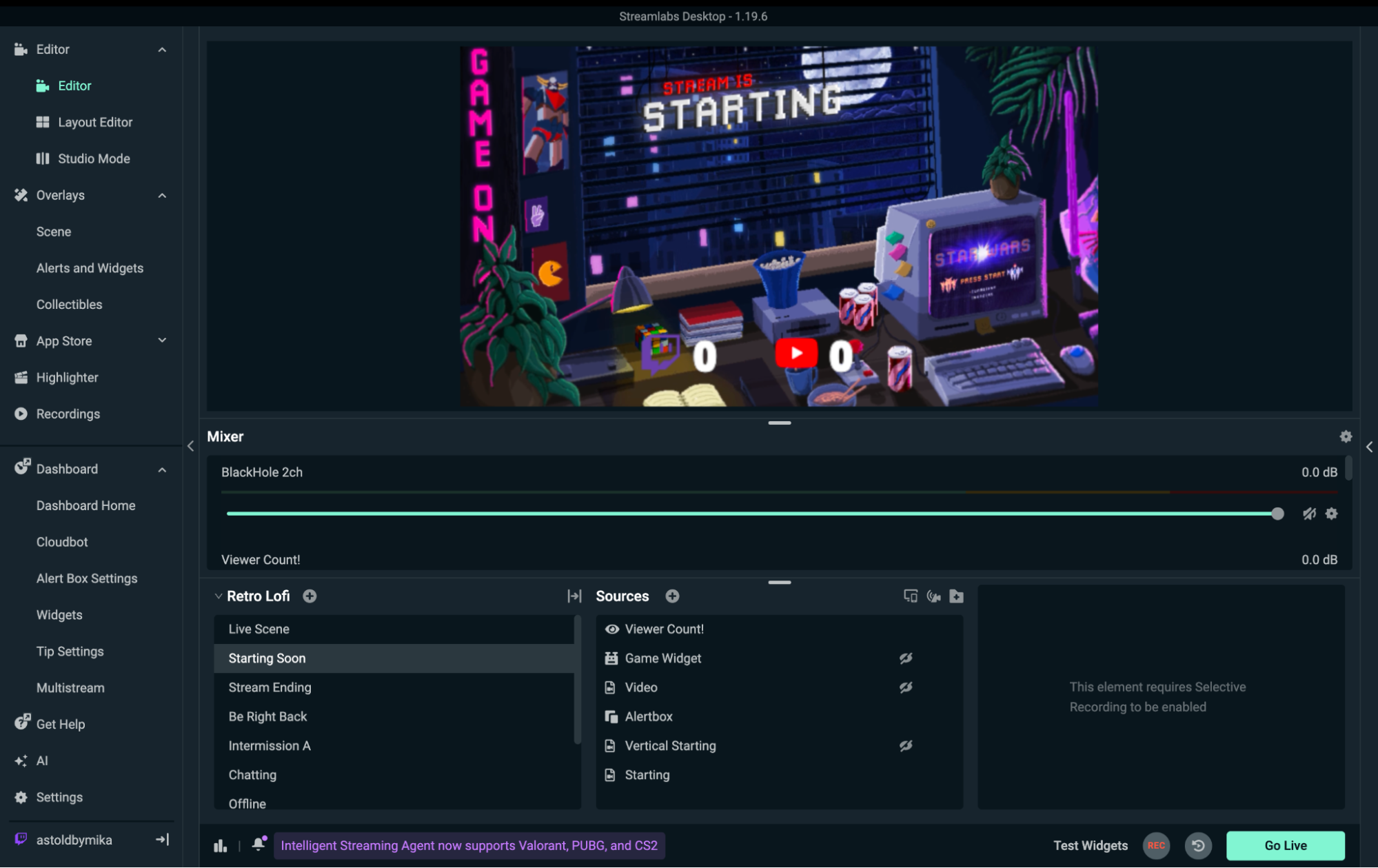
Task: Switch to the Layout Editor
Action: pos(94,122)
